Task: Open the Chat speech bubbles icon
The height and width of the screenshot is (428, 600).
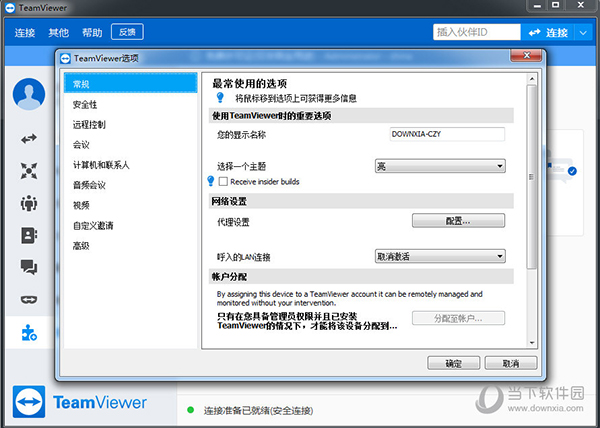Action: click(x=29, y=267)
